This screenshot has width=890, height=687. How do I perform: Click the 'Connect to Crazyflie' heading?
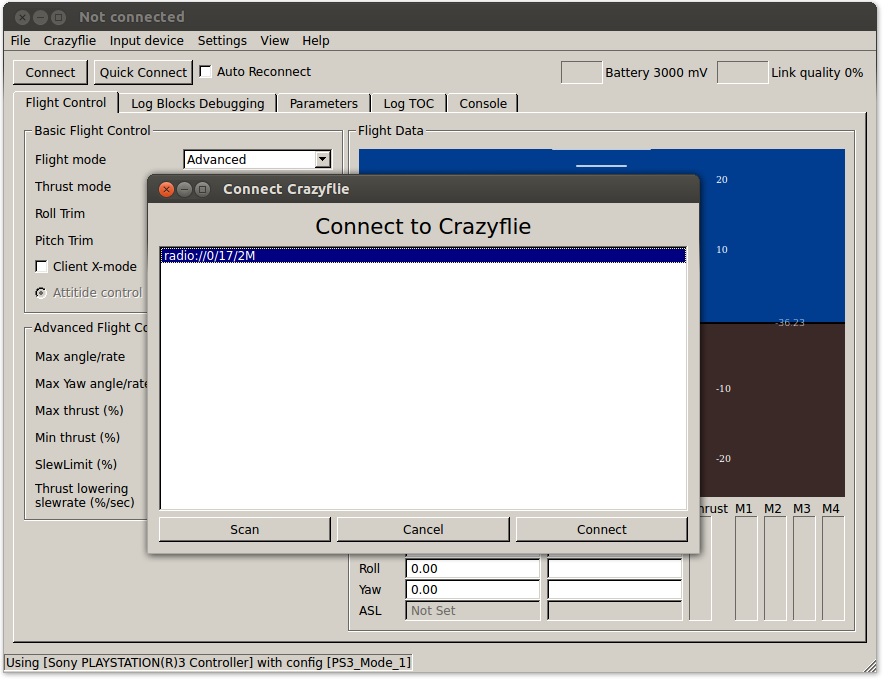pyautogui.click(x=423, y=227)
